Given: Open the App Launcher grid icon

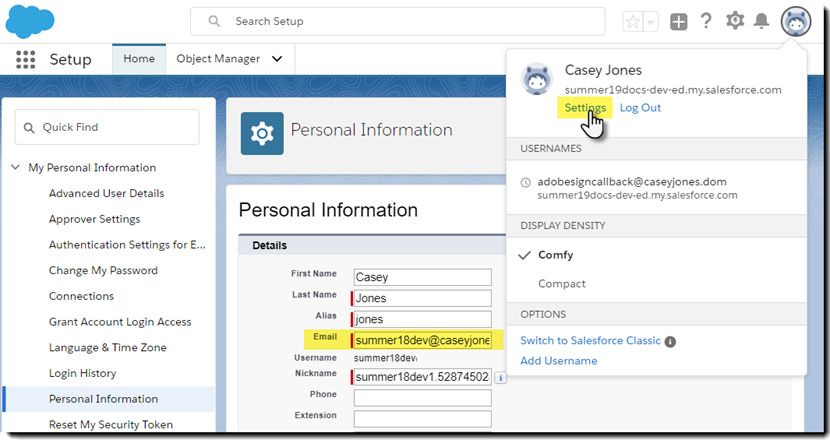Looking at the screenshot, I should tap(25, 59).
